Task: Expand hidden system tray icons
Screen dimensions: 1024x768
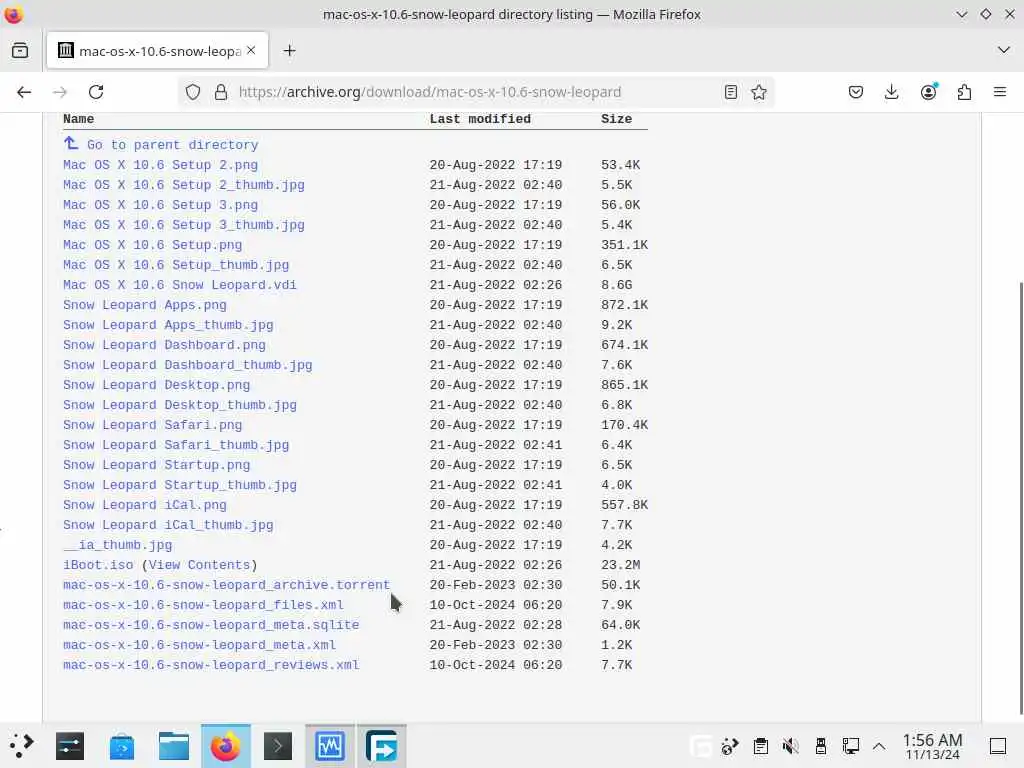Action: [x=879, y=746]
